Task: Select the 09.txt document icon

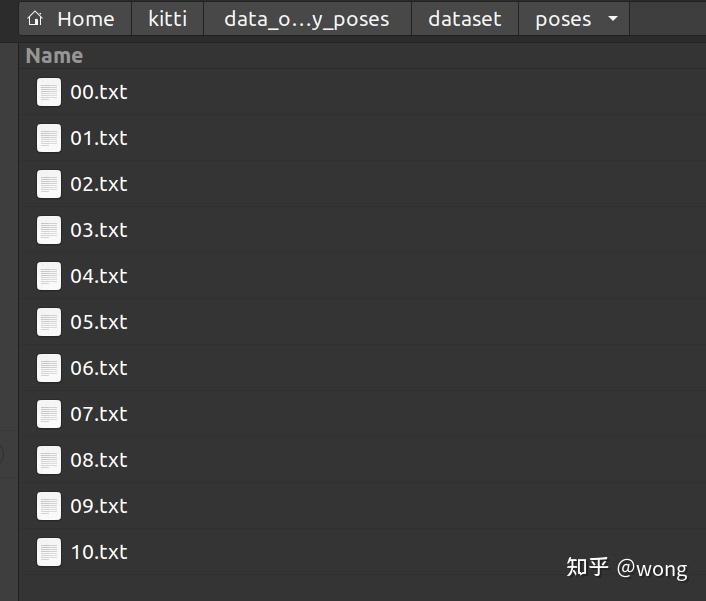Action: (x=49, y=506)
